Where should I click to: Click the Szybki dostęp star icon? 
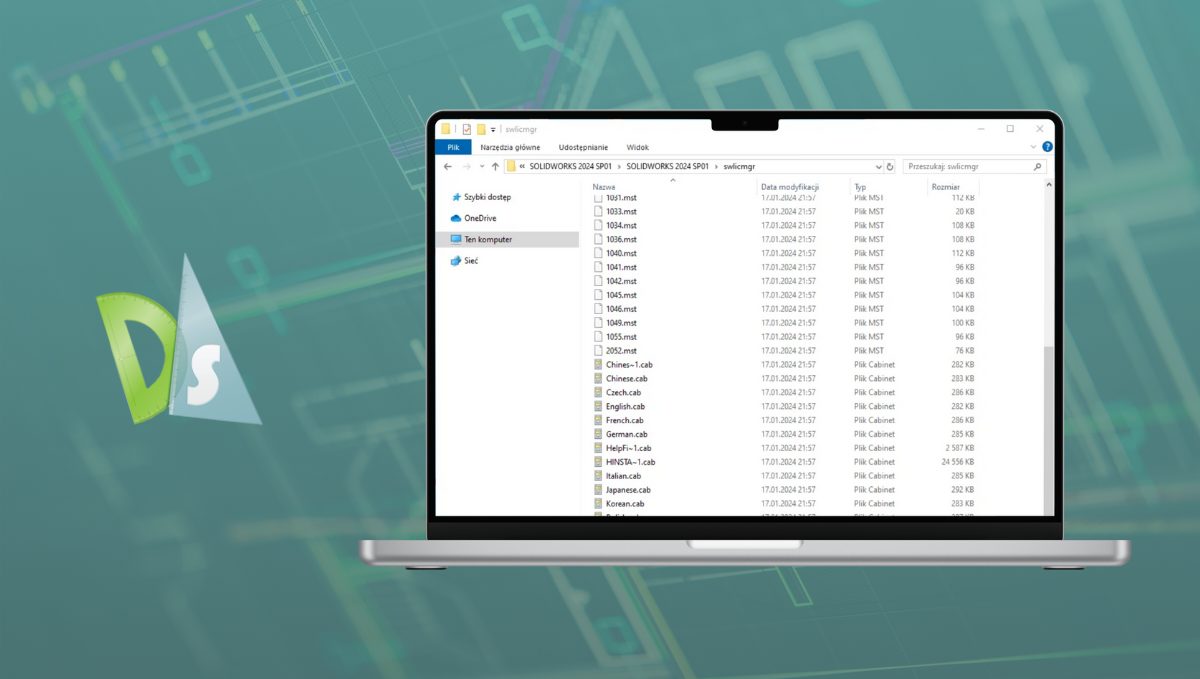click(456, 197)
